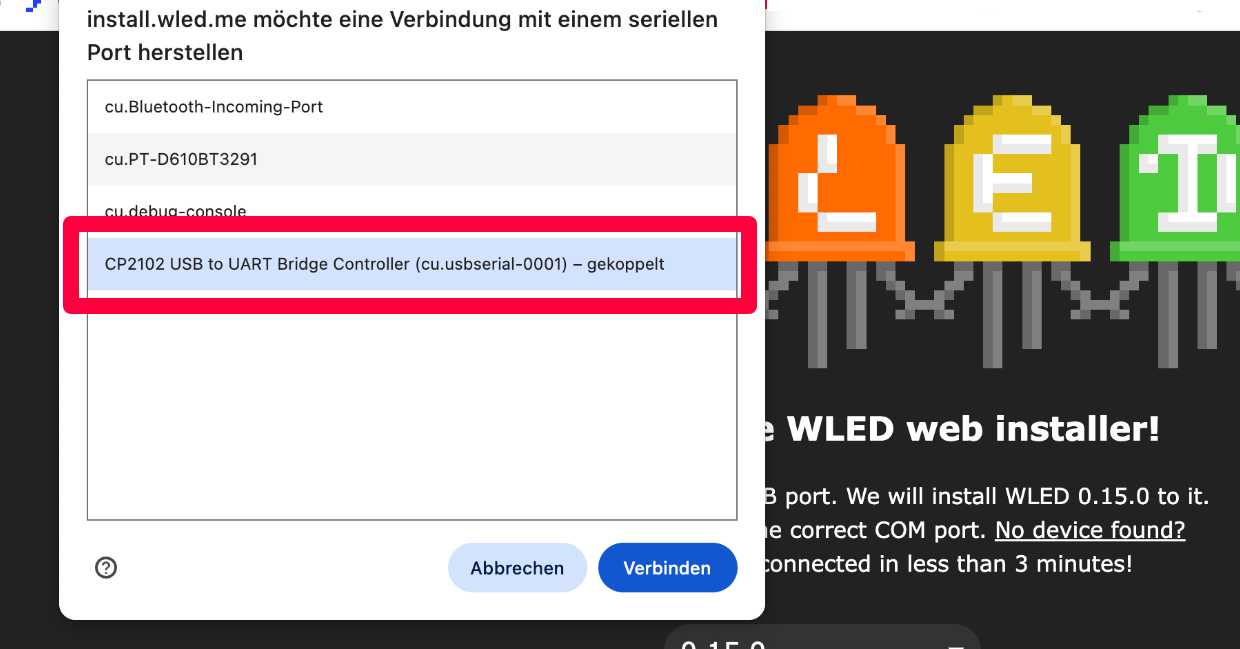1240x649 pixels.
Task: Select cu.Bluetooth-Incoming-Port from the list
Action: point(412,107)
